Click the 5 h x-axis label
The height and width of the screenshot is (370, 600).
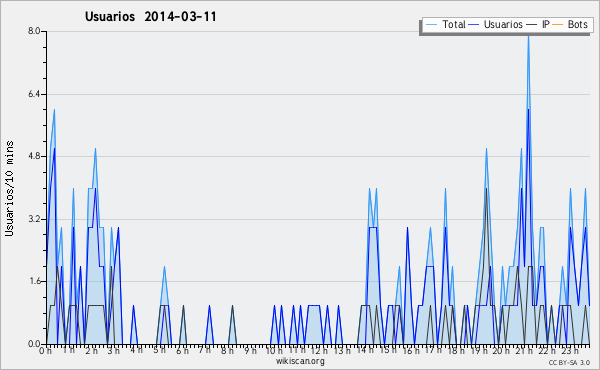(x=159, y=350)
